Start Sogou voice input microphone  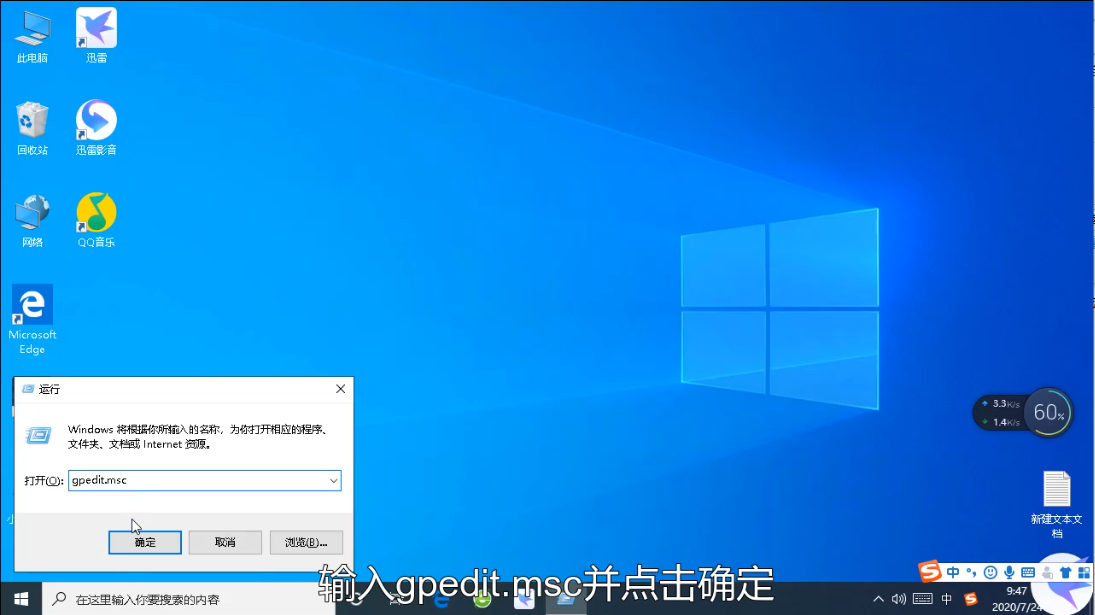1009,571
